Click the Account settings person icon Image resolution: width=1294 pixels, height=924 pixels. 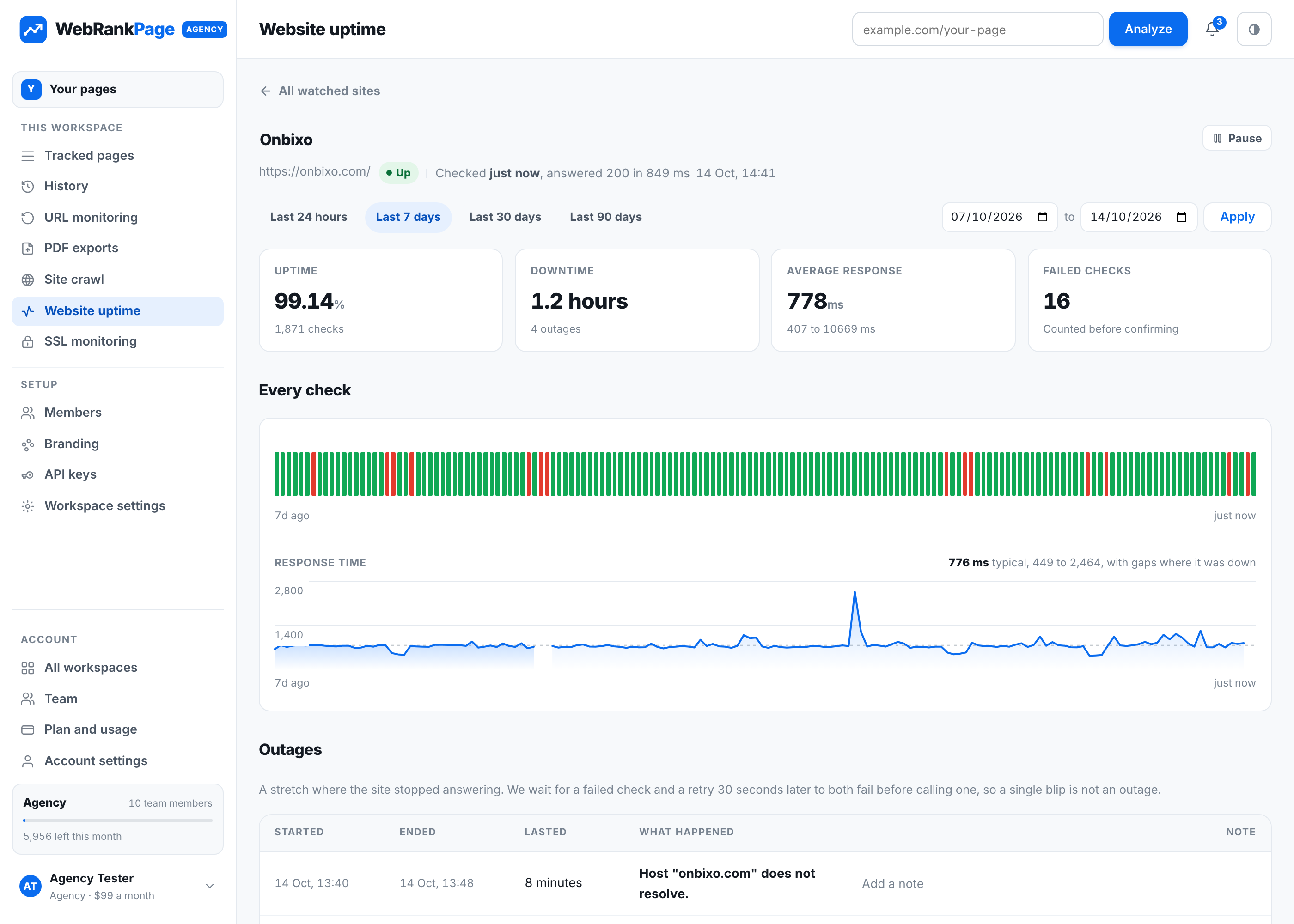pos(27,761)
